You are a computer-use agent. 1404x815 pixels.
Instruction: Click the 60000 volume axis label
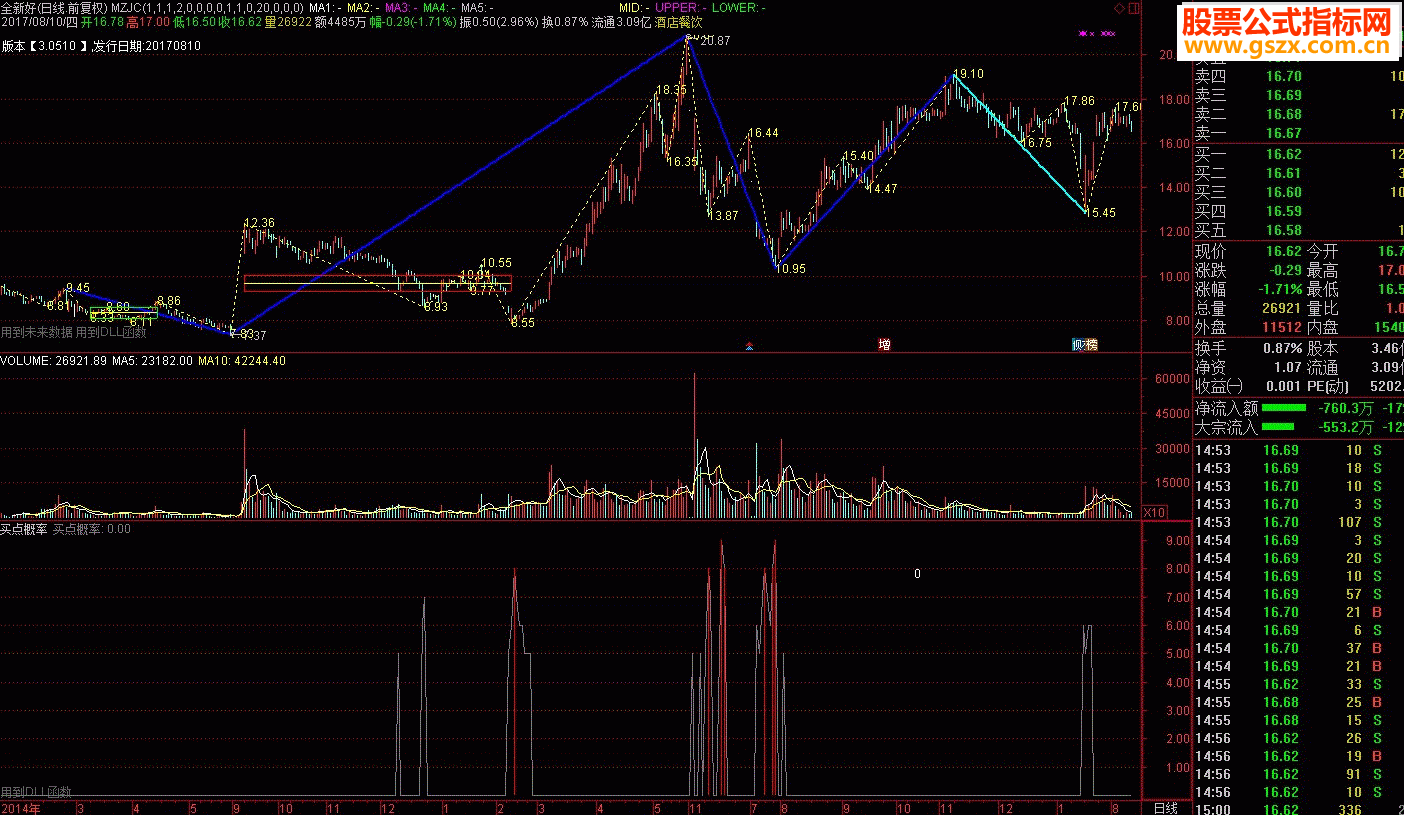(x=1170, y=379)
